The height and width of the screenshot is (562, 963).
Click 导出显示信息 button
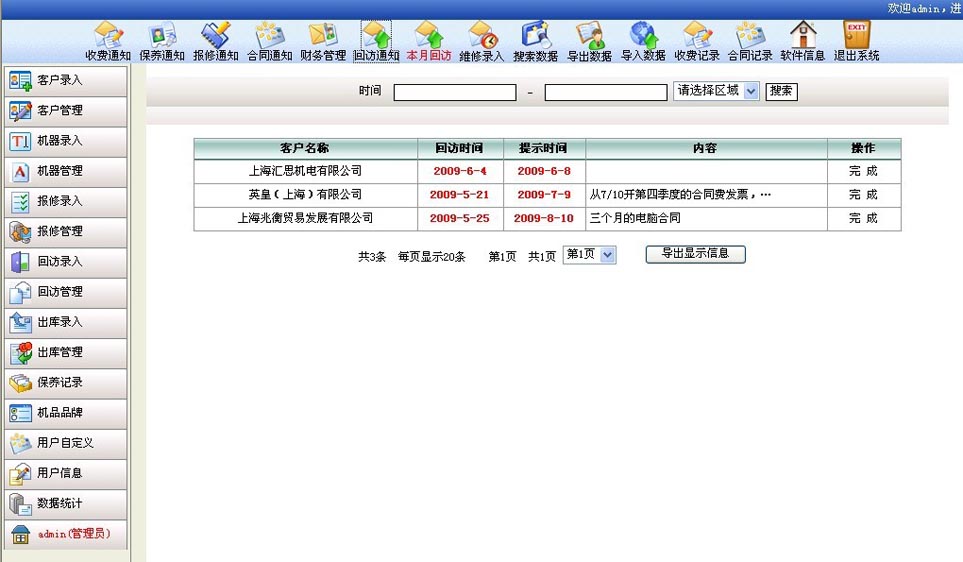(695, 254)
